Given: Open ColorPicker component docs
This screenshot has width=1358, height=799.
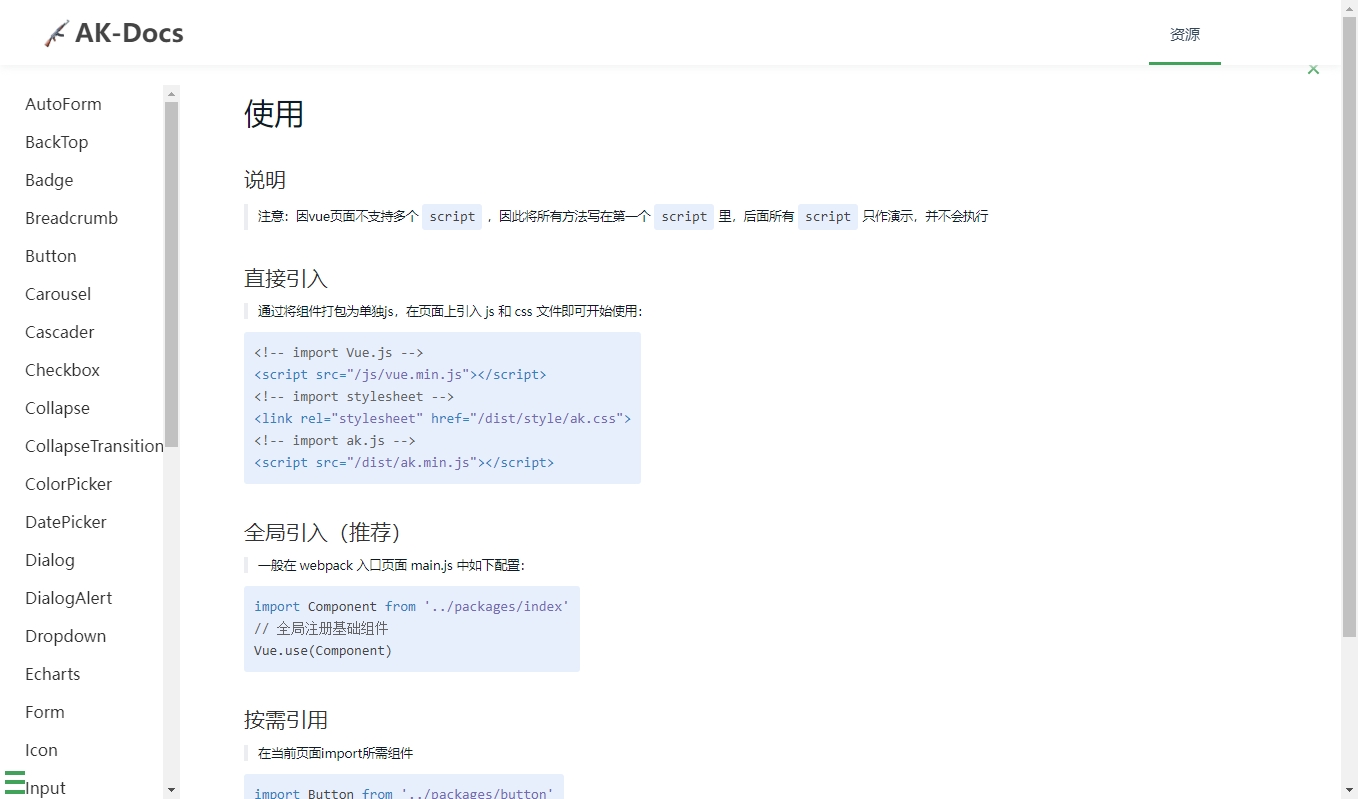Looking at the screenshot, I should coord(69,484).
